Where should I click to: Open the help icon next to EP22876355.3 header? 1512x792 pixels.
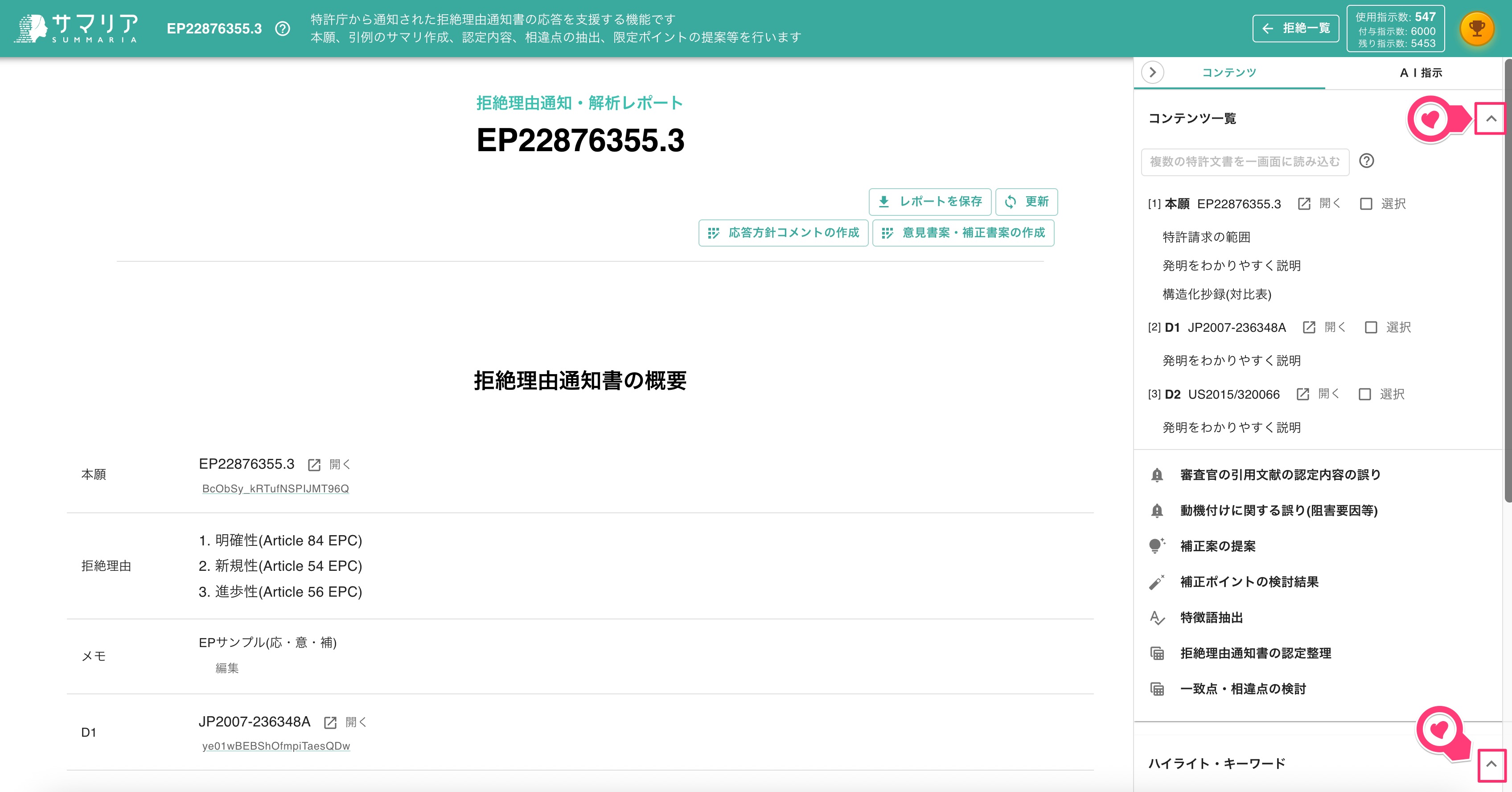point(282,29)
